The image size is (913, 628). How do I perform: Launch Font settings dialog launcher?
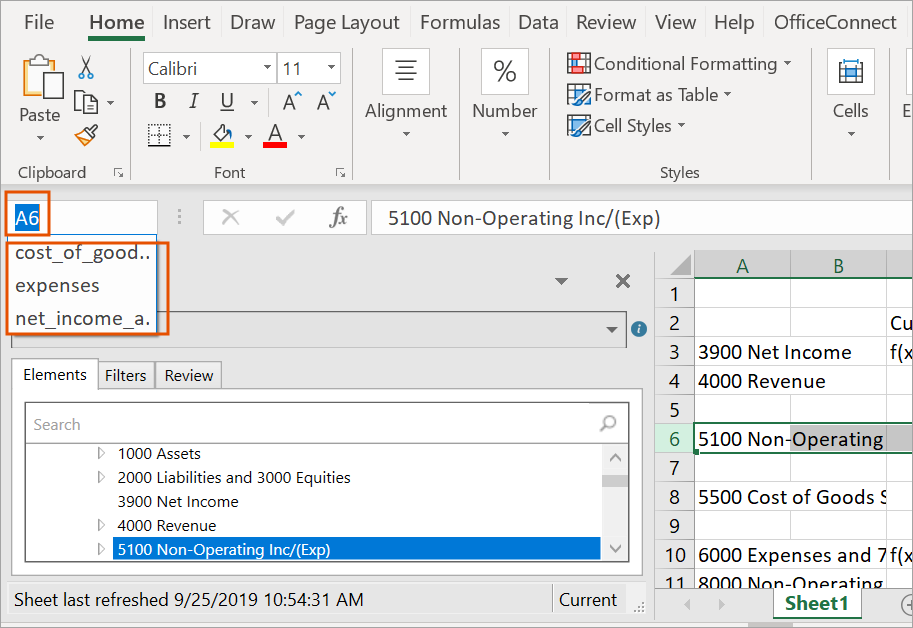341,173
